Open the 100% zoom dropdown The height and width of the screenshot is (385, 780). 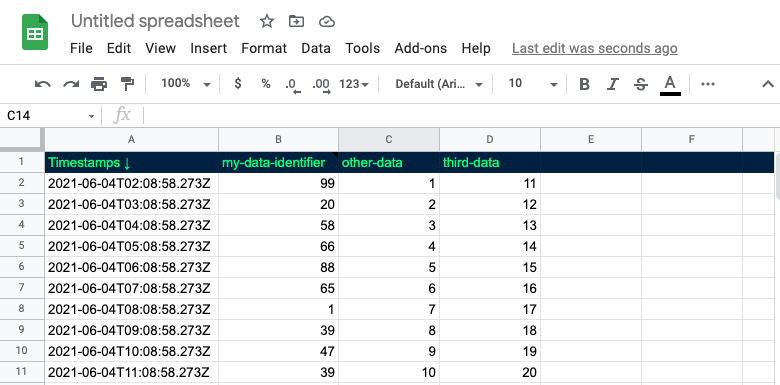186,84
